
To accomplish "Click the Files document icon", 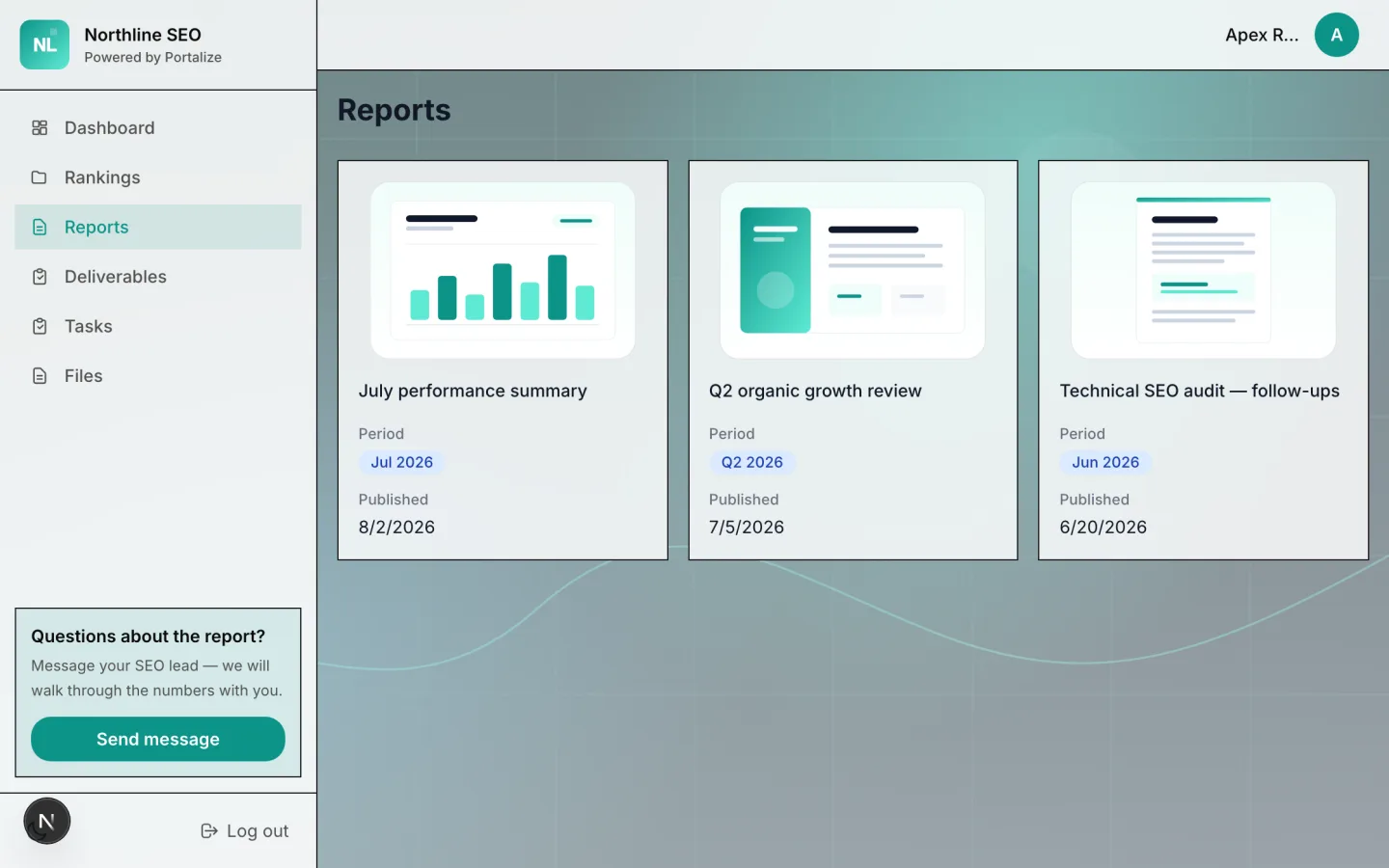I will (x=40, y=376).
